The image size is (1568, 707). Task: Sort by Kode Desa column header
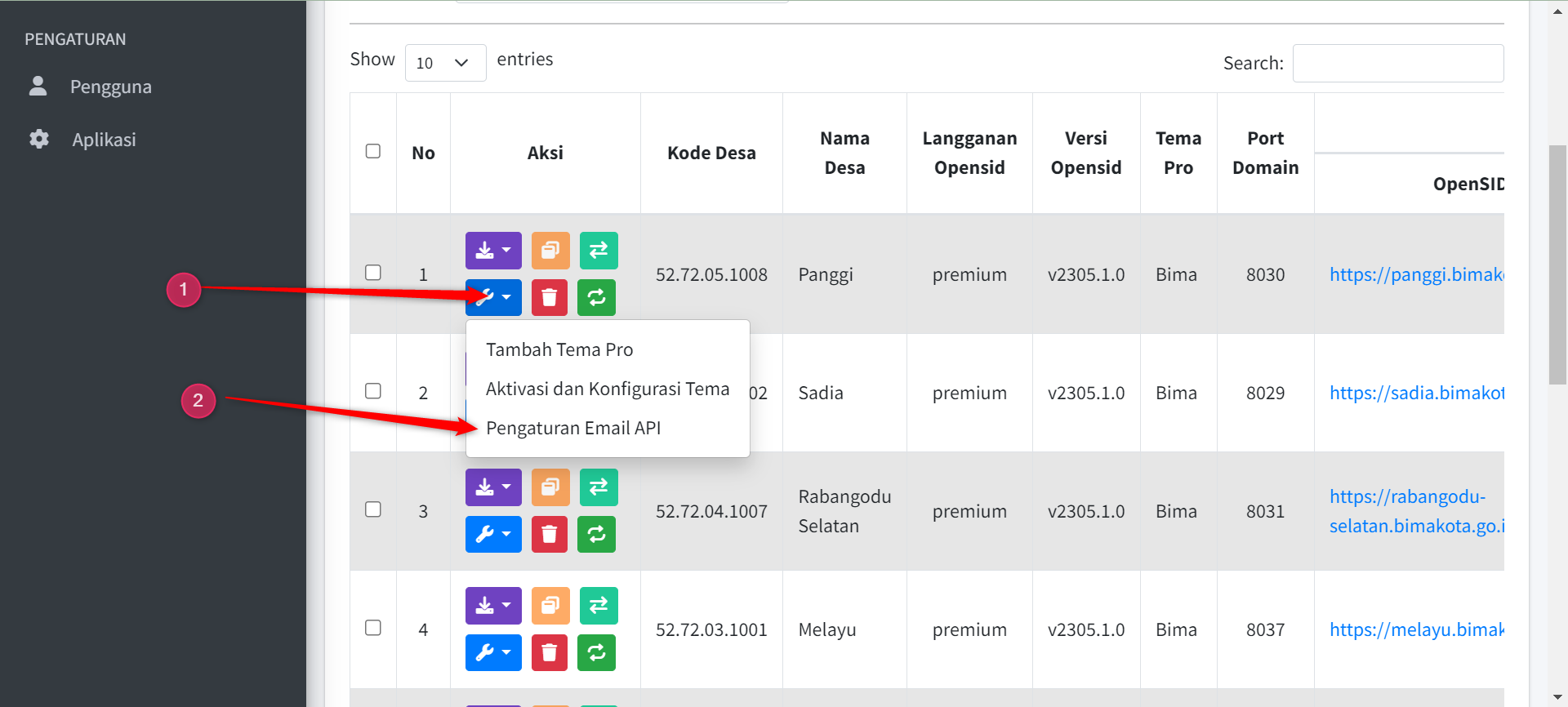[711, 153]
